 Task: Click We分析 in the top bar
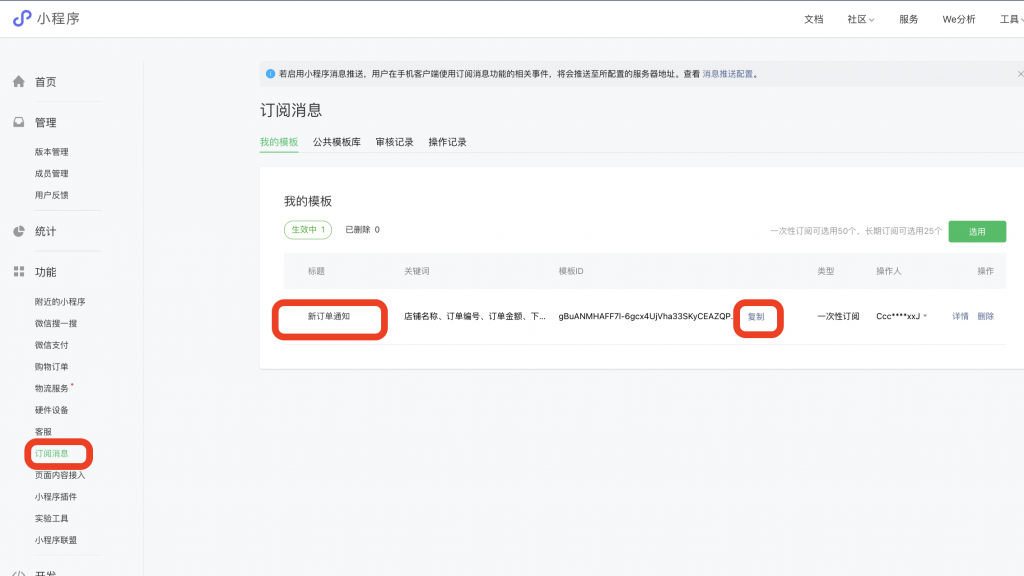tap(958, 18)
